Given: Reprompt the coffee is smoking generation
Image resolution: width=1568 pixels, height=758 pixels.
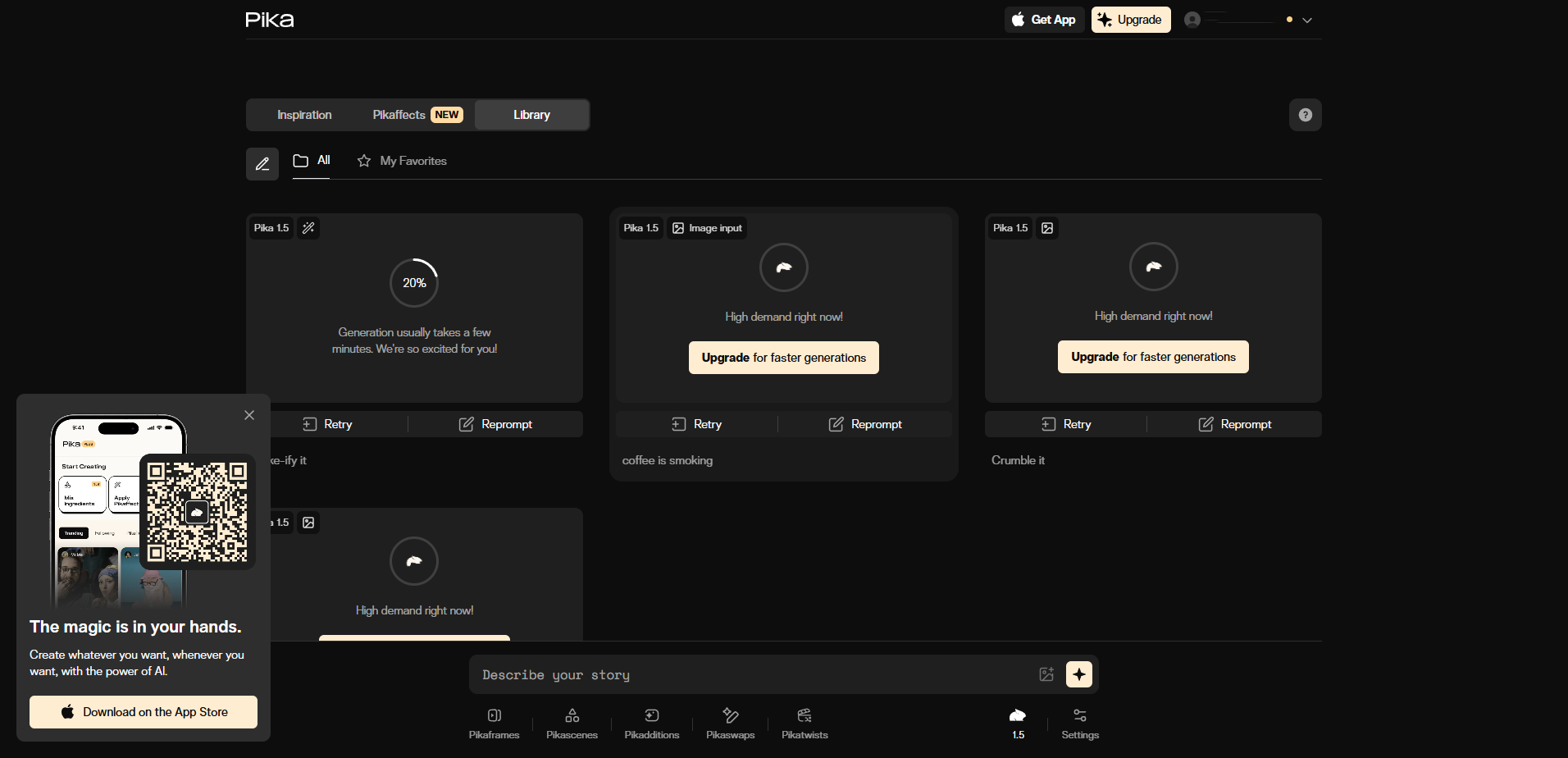Looking at the screenshot, I should pos(865,424).
